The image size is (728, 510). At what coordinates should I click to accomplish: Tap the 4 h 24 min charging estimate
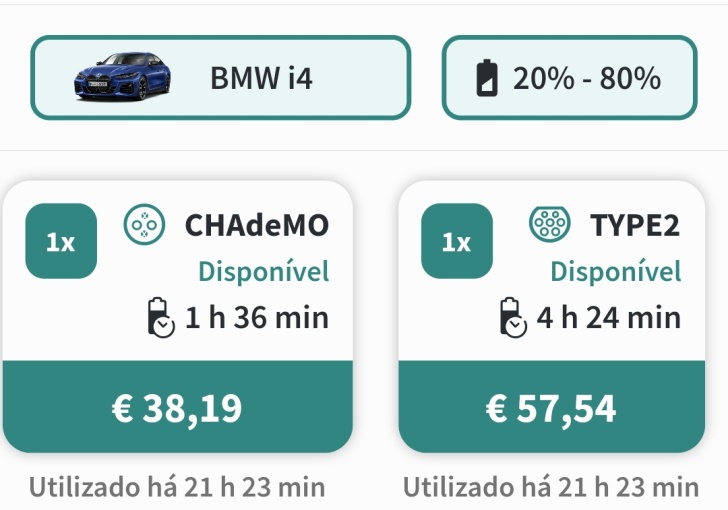(x=609, y=318)
